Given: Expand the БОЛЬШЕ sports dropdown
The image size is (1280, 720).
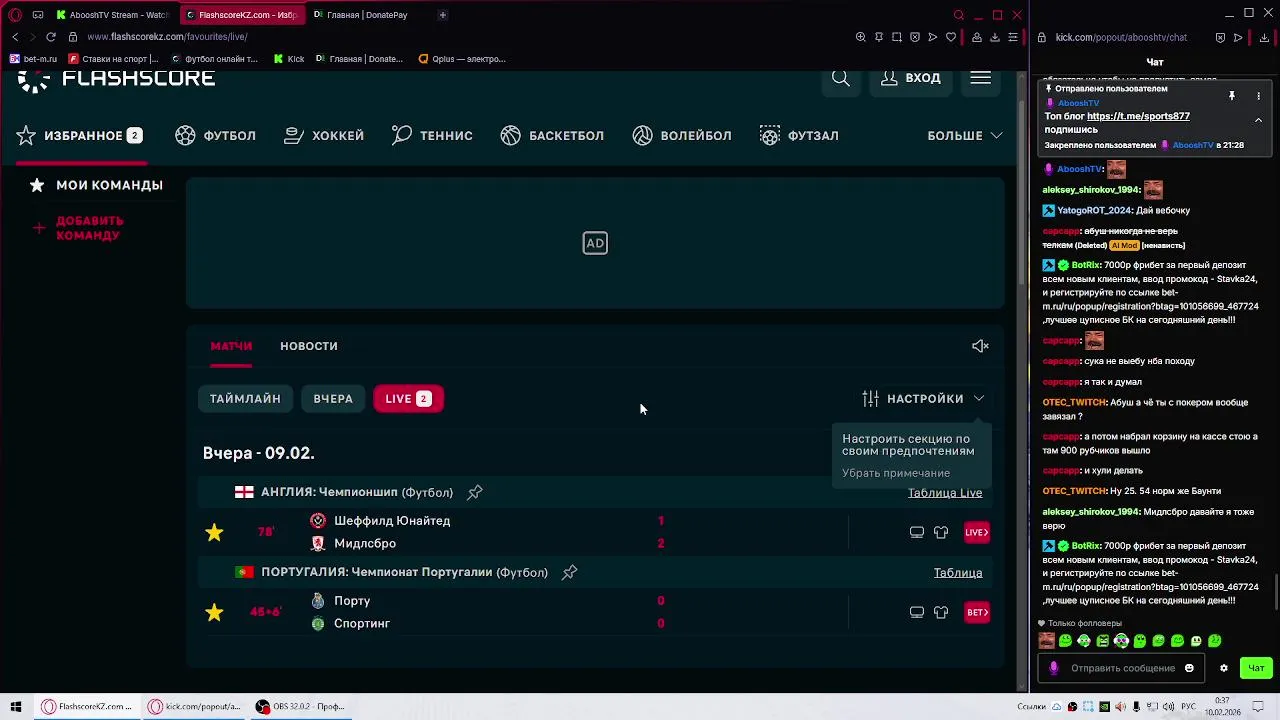Looking at the screenshot, I should coord(965,135).
